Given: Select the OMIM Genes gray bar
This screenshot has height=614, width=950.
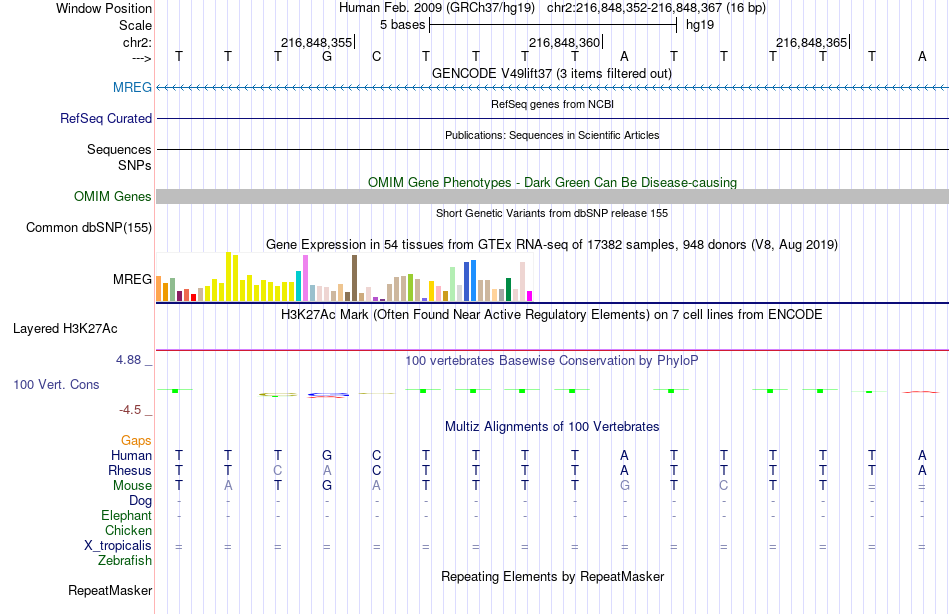Looking at the screenshot, I should (552, 196).
